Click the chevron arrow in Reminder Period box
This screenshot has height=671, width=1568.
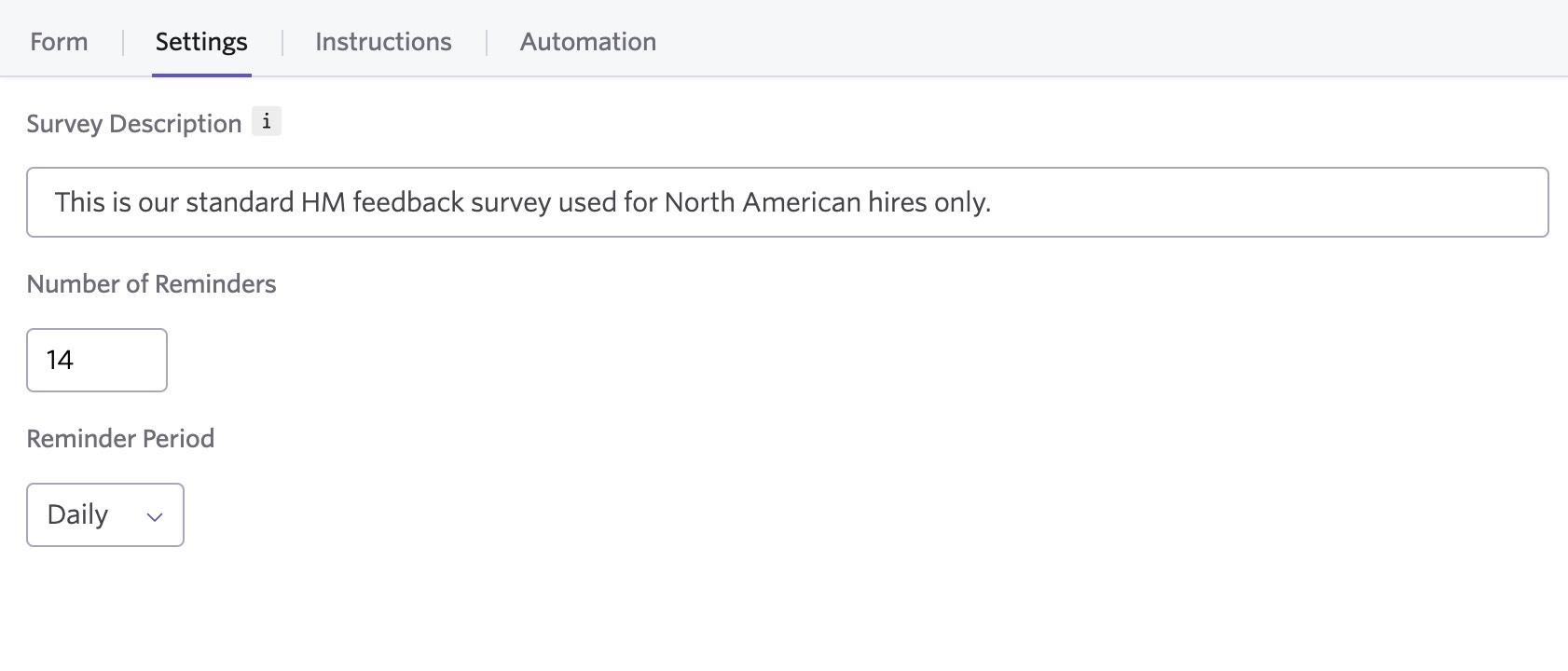click(x=155, y=516)
